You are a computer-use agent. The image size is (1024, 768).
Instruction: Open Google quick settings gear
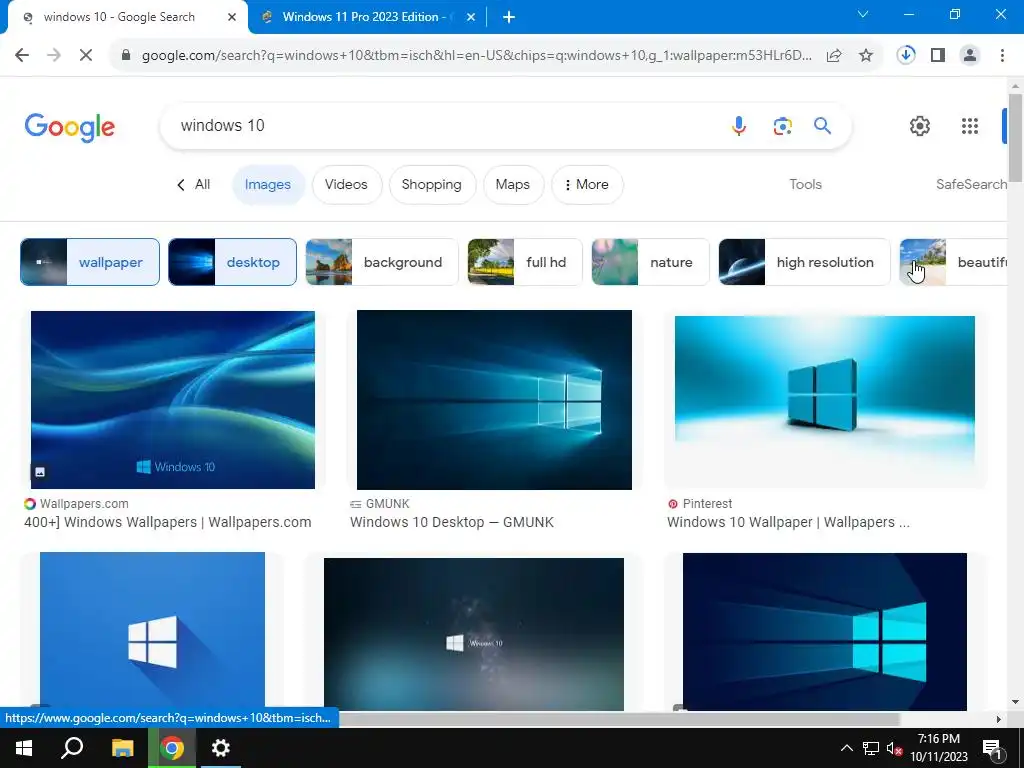[x=920, y=126]
